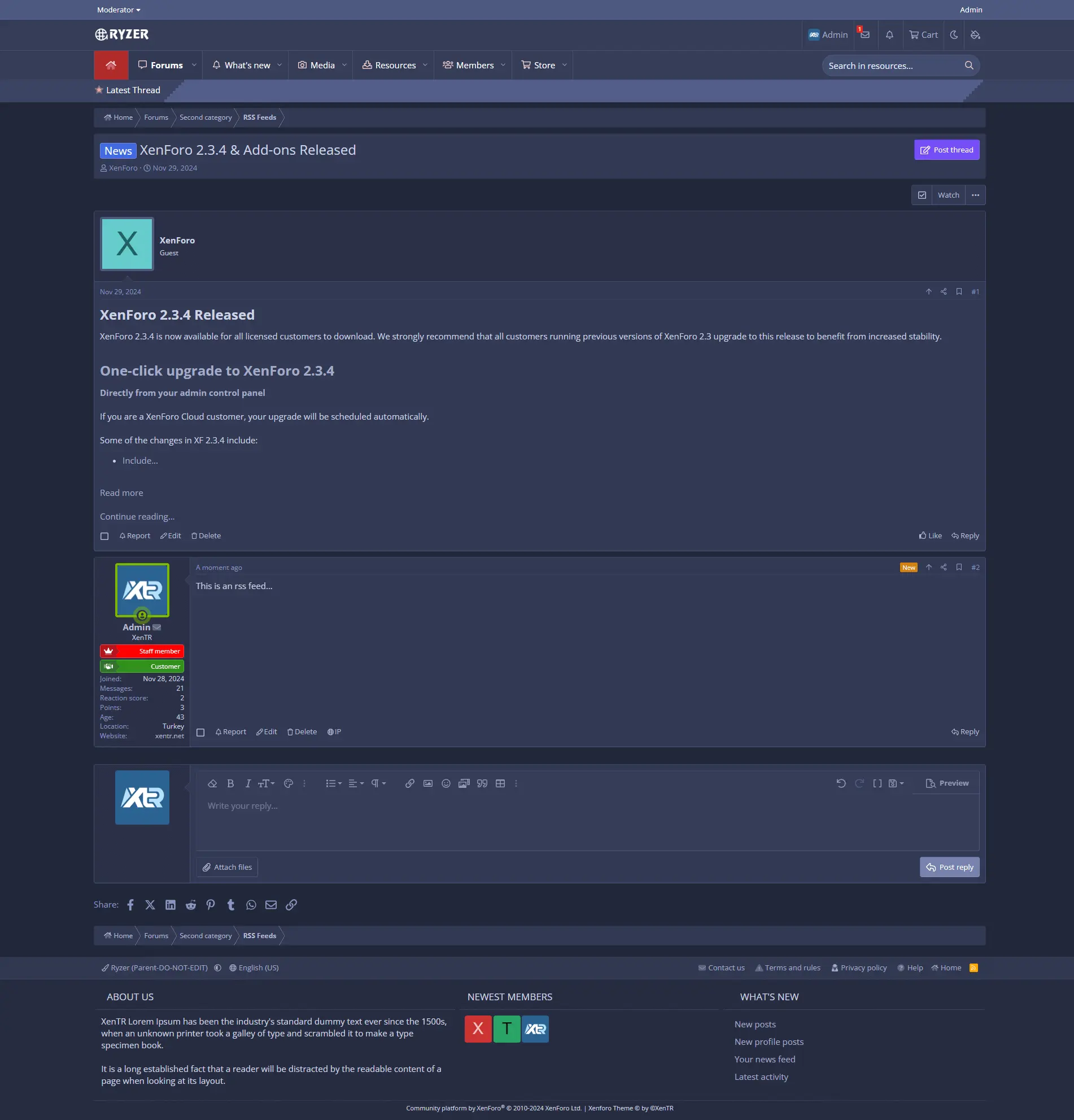The image size is (1074, 1120).
Task: Toggle dark mode moon icon
Action: [x=954, y=35]
